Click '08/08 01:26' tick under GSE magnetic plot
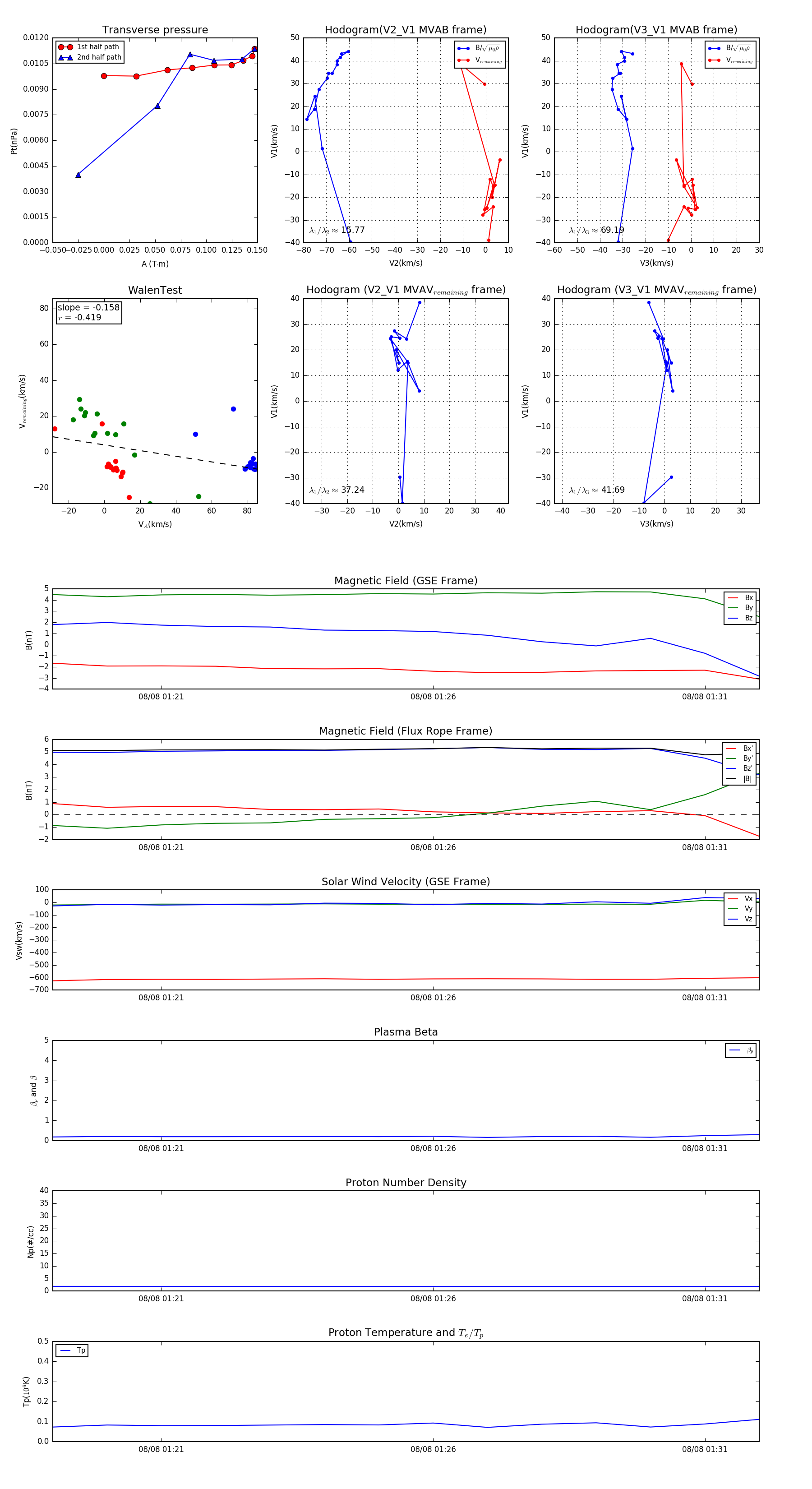The image size is (812, 1489). click(433, 697)
